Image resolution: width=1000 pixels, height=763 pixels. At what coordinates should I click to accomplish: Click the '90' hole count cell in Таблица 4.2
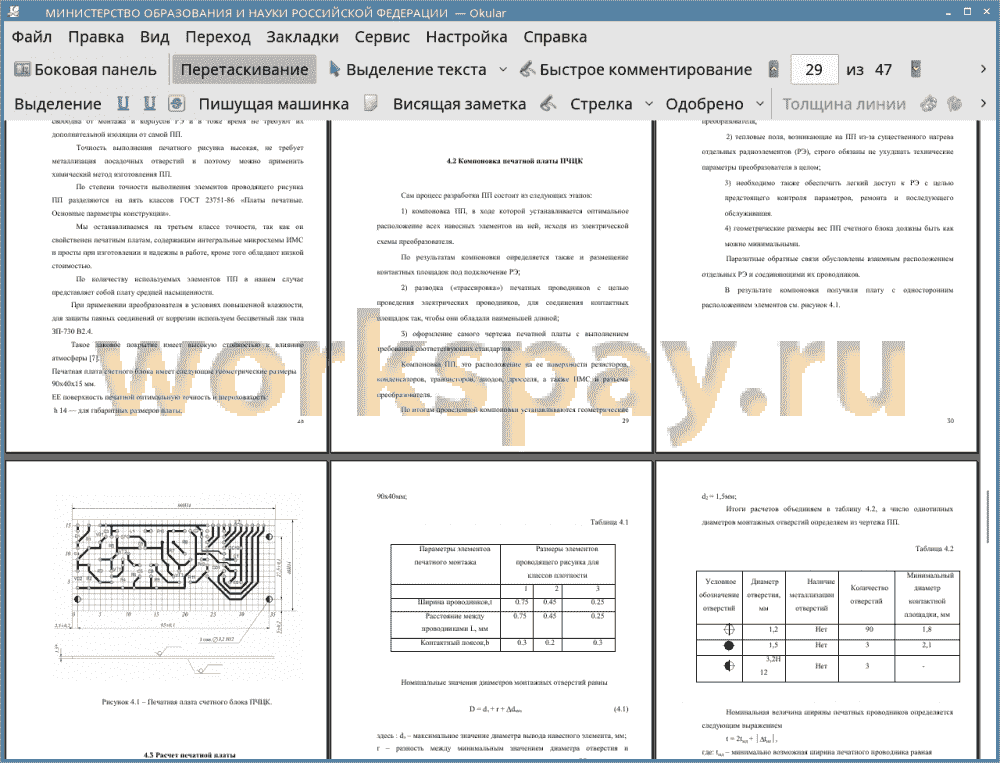coord(869,630)
